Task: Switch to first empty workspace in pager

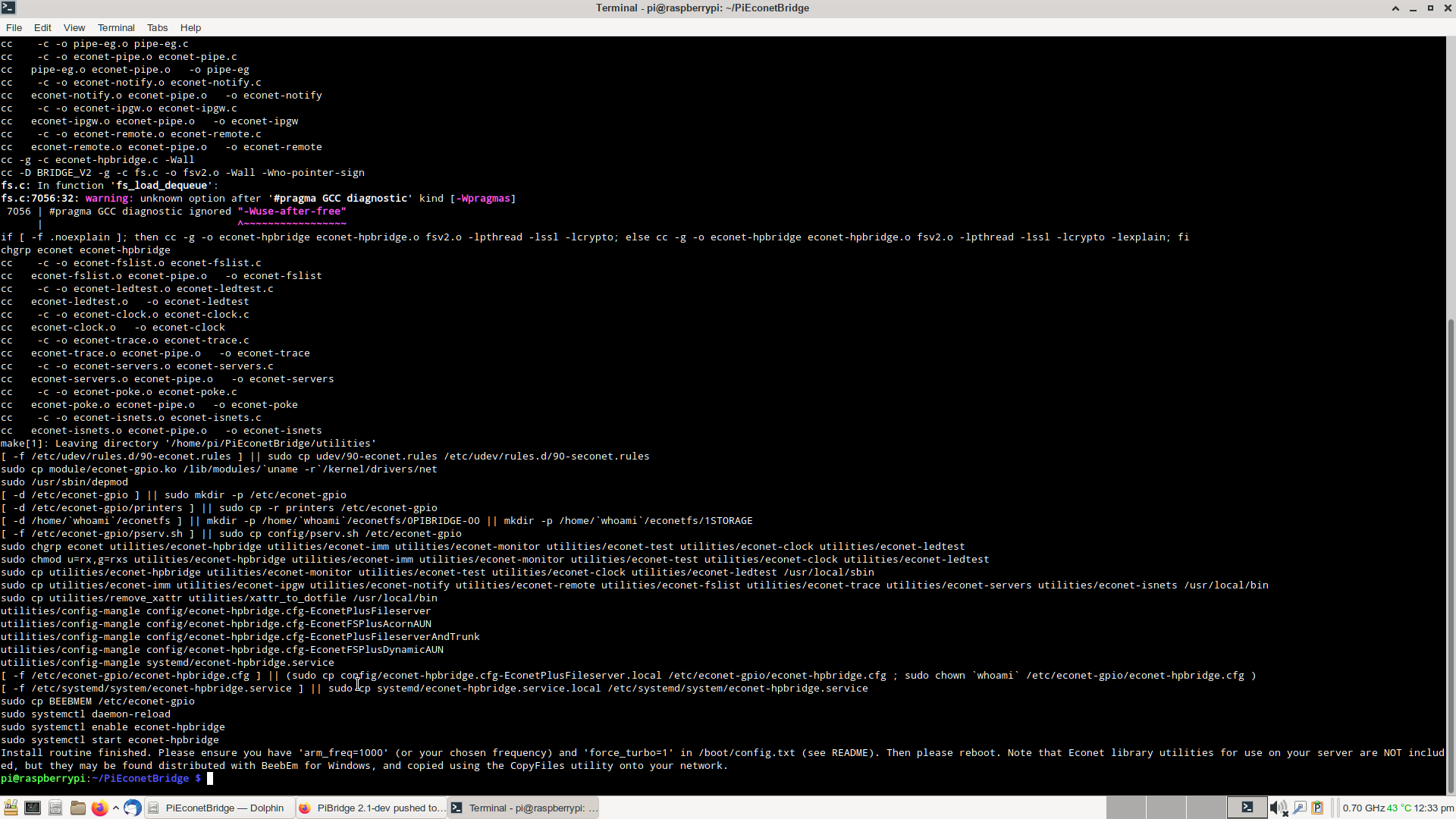Action: 1125,808
